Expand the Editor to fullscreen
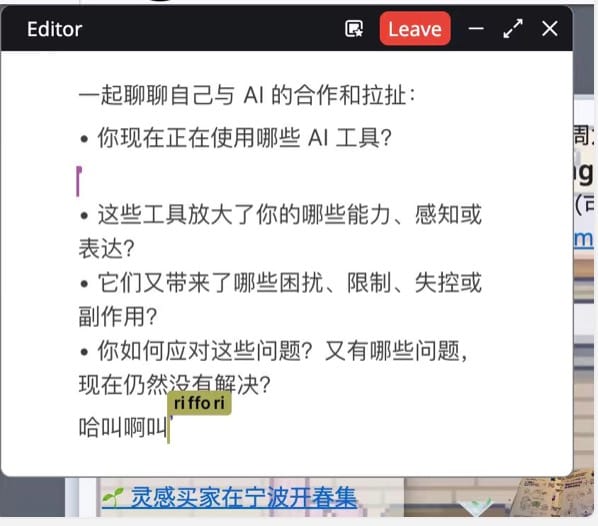The image size is (598, 526). [x=513, y=29]
